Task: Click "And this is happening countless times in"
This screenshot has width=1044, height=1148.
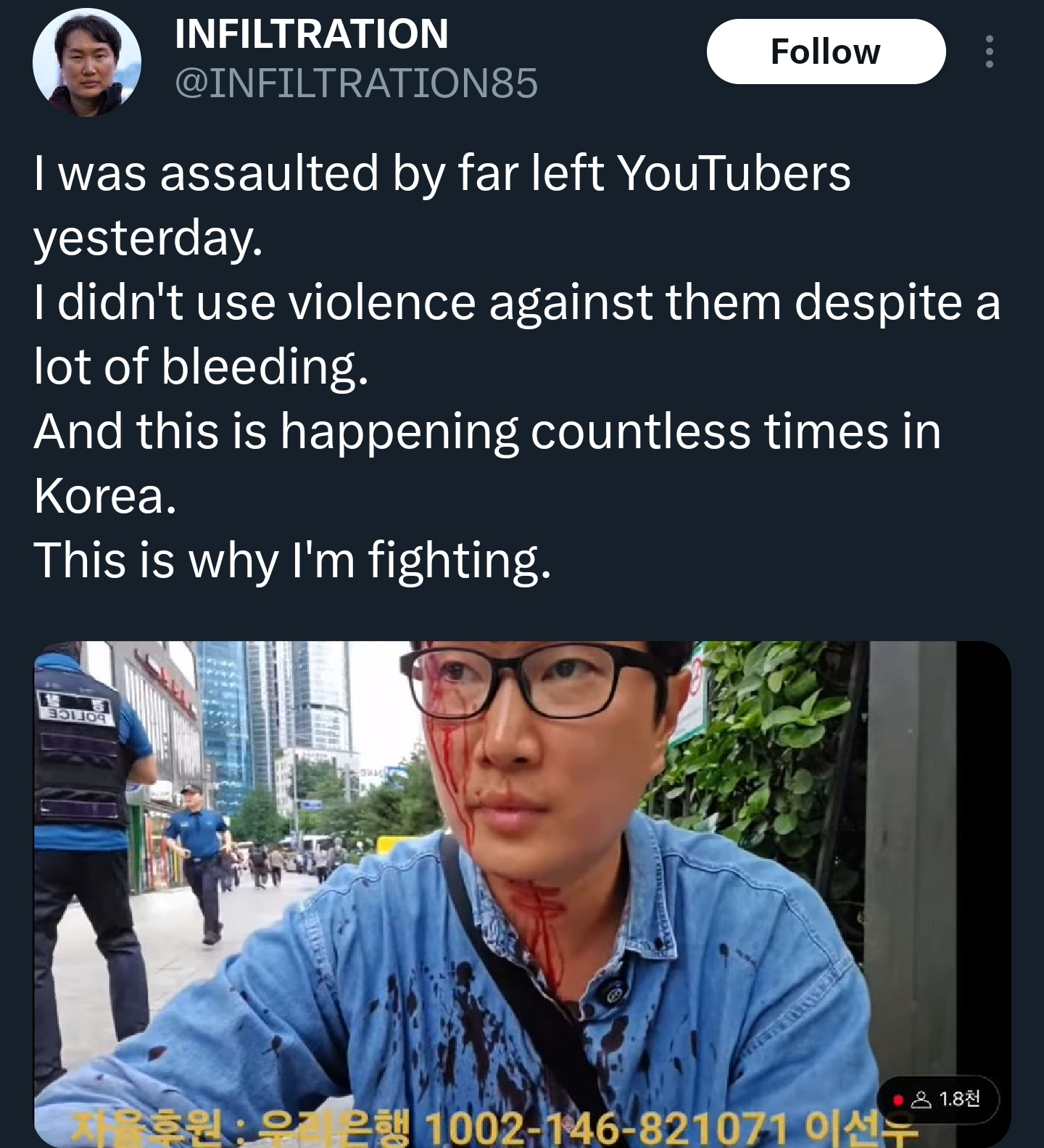Action: click(x=487, y=431)
